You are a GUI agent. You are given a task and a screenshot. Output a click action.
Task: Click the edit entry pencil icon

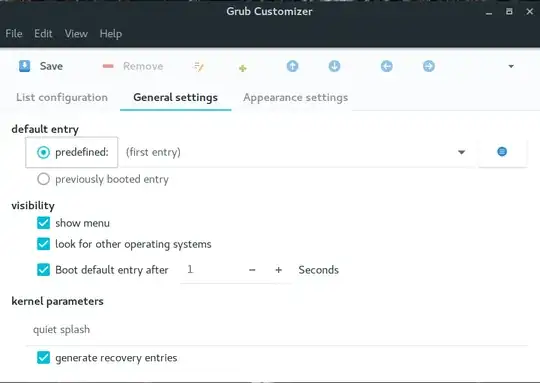199,66
